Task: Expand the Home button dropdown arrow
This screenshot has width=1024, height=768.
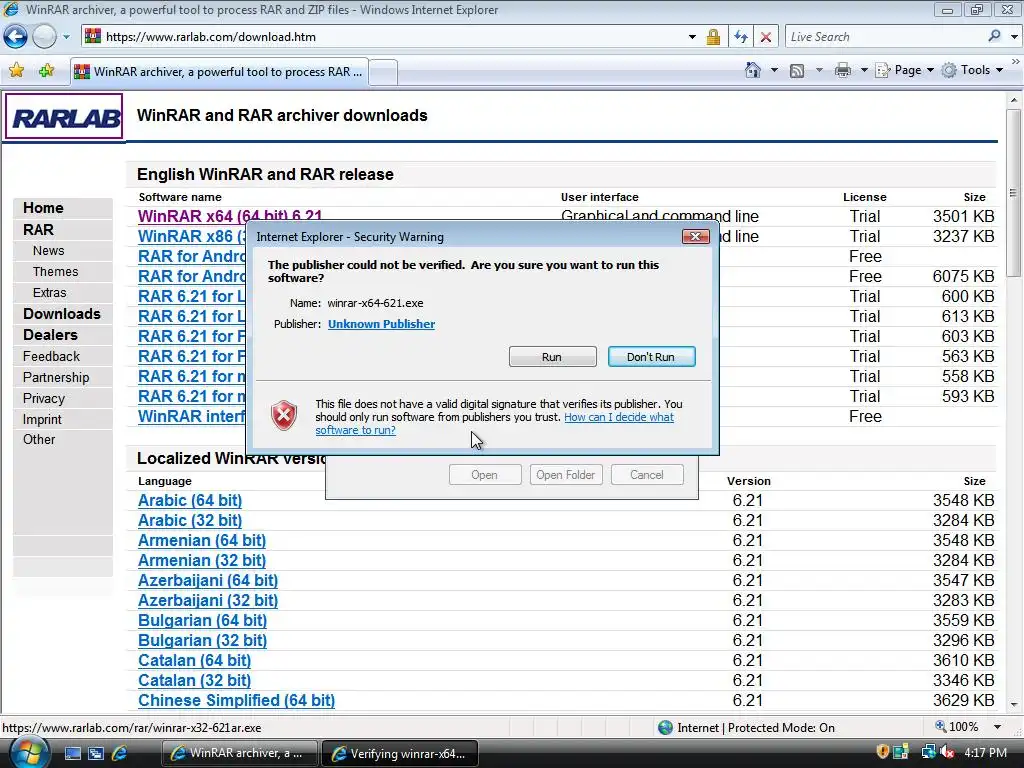Action: (x=774, y=70)
